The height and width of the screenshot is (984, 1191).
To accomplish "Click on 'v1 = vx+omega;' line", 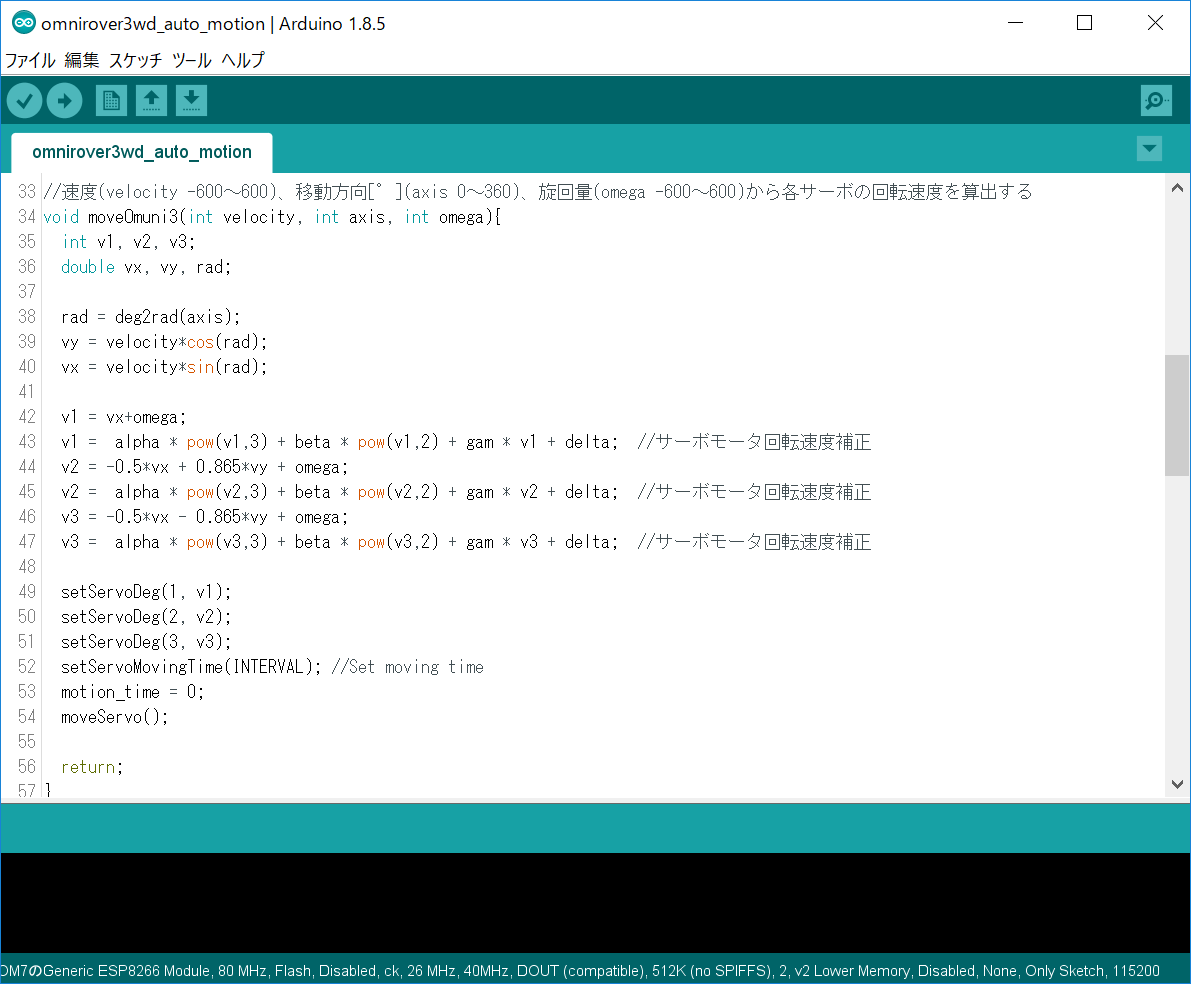I will pos(124,417).
